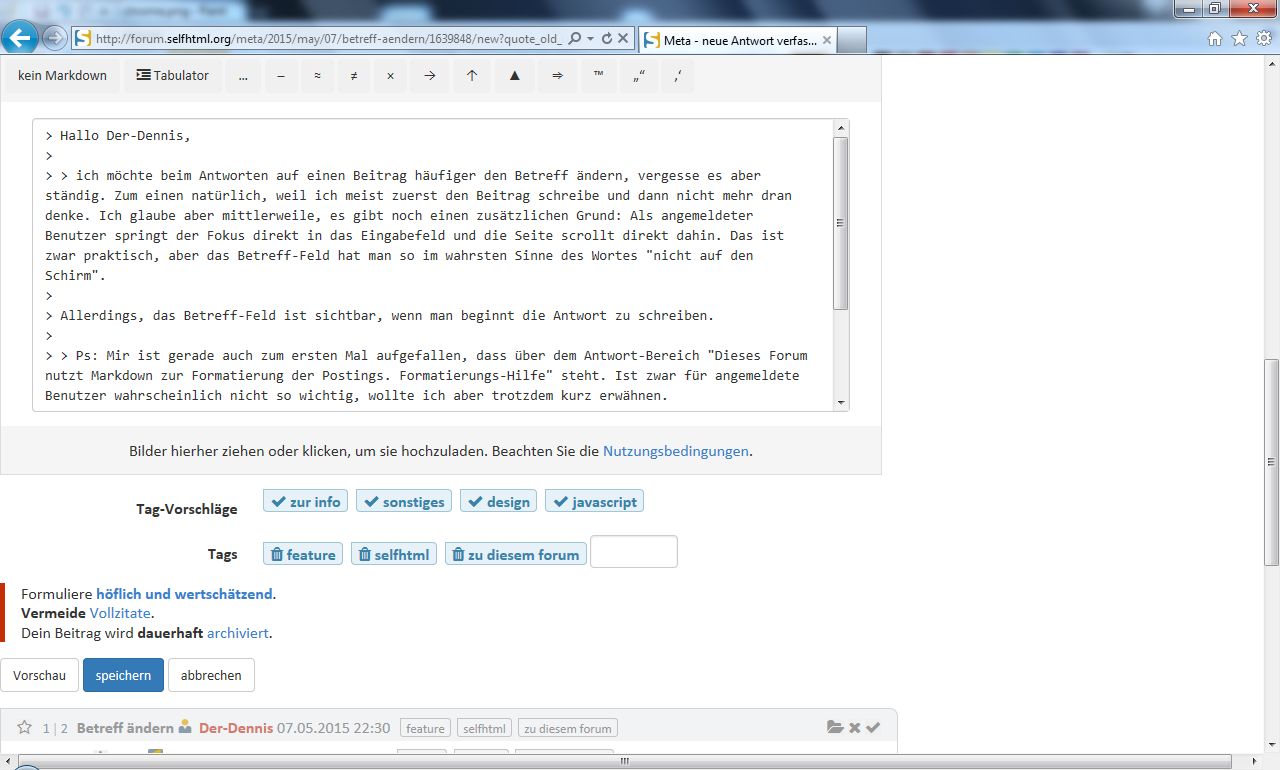Click the 'kein Markdown' button
The image size is (1280, 770).
point(62,75)
